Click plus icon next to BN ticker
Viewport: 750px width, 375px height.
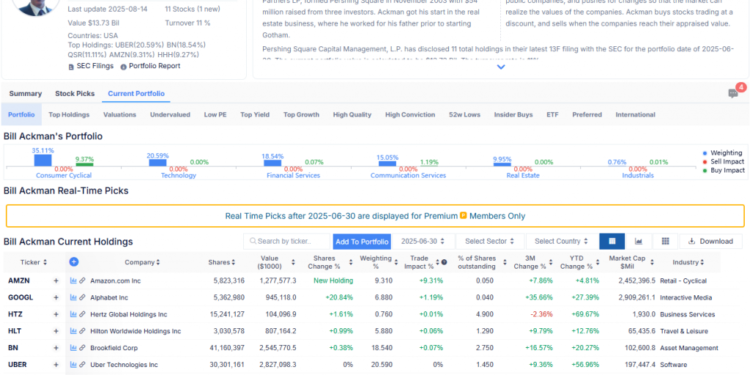(56, 348)
